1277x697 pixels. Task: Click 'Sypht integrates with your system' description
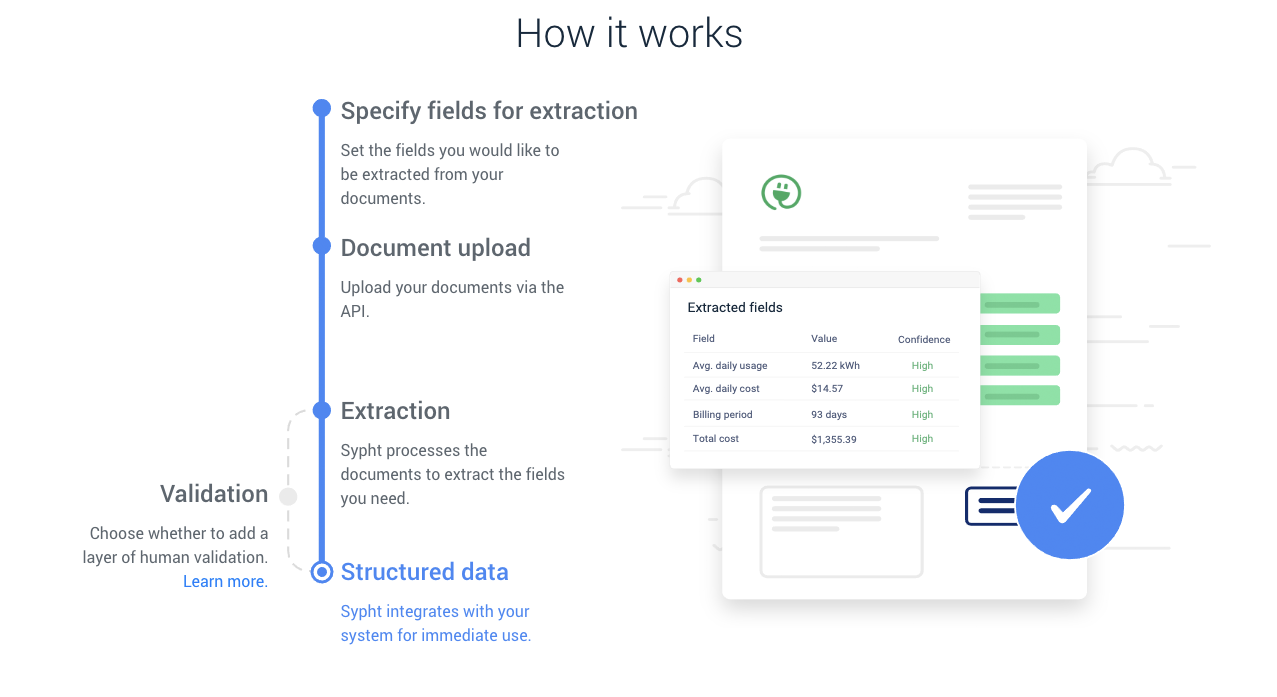436,623
